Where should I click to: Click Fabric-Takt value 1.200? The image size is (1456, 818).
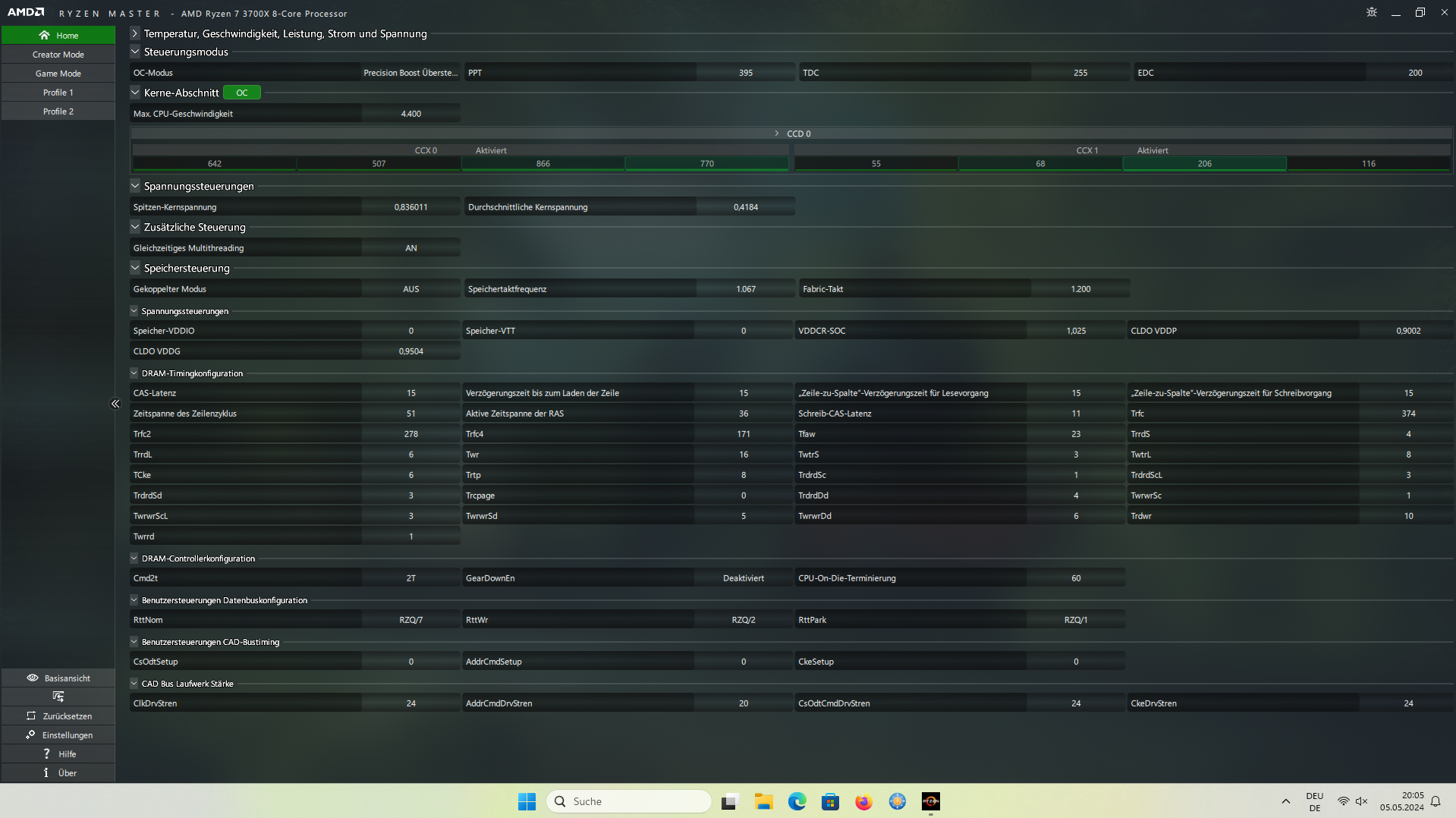1080,289
